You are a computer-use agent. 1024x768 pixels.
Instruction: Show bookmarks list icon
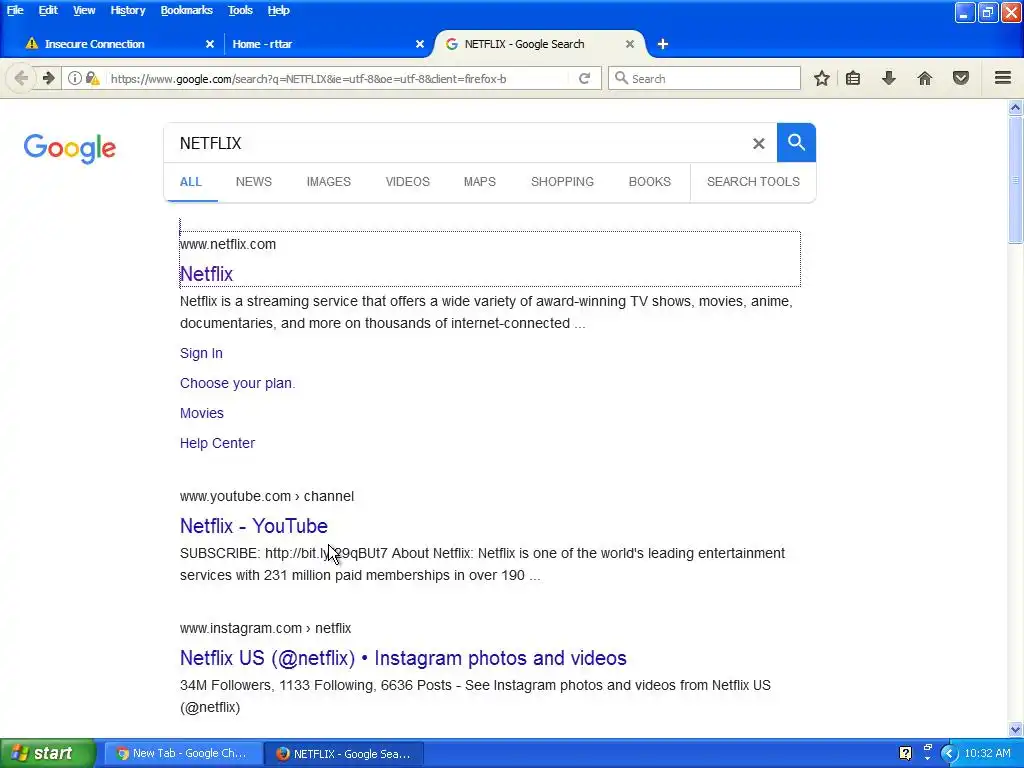[x=853, y=78]
